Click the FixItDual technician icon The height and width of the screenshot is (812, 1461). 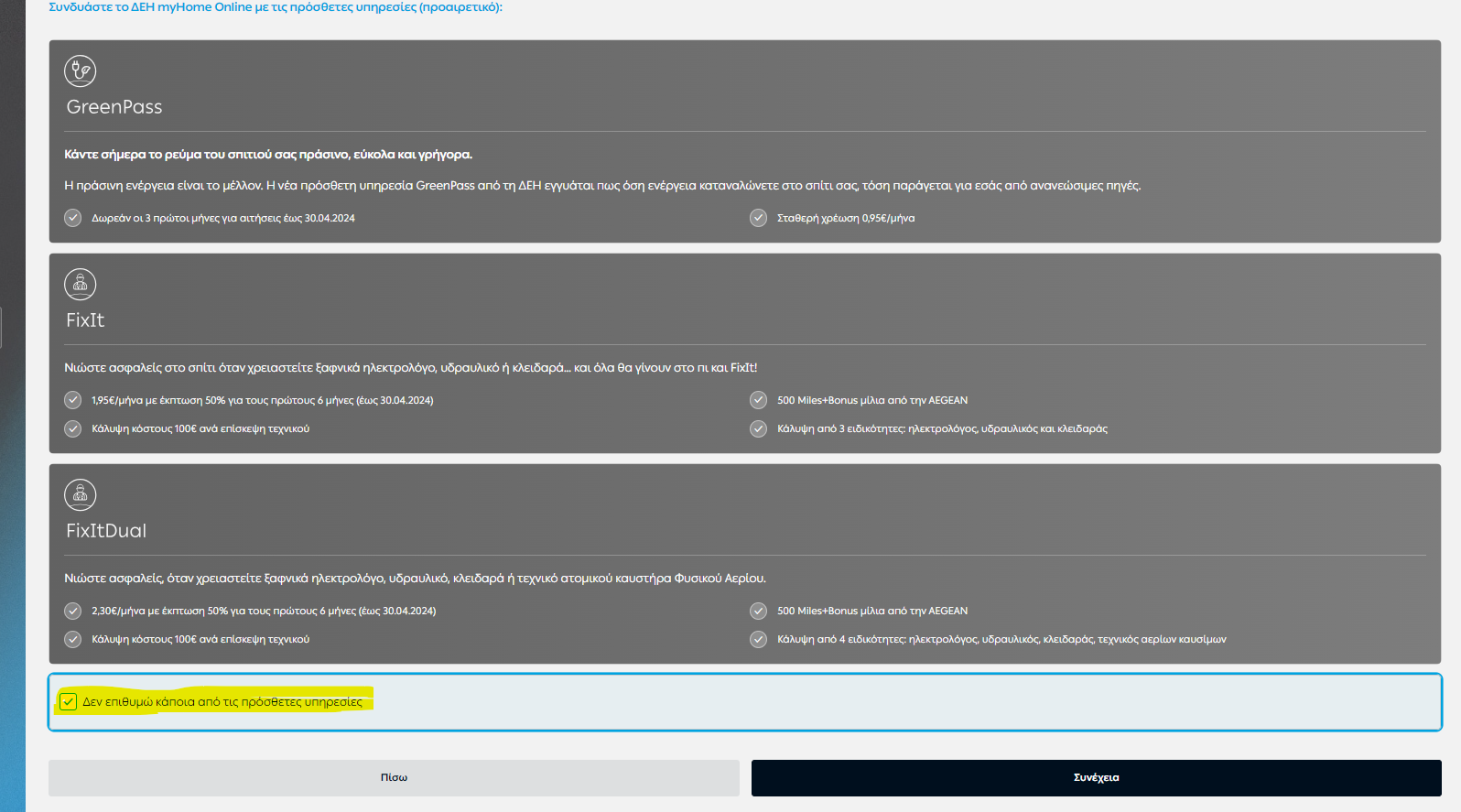click(81, 495)
